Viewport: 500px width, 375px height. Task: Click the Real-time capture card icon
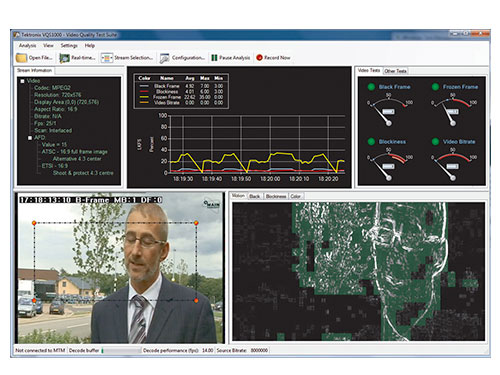coord(64,58)
